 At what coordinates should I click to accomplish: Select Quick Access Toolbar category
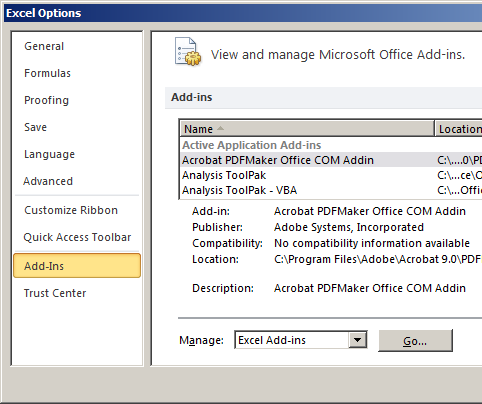[77, 237]
